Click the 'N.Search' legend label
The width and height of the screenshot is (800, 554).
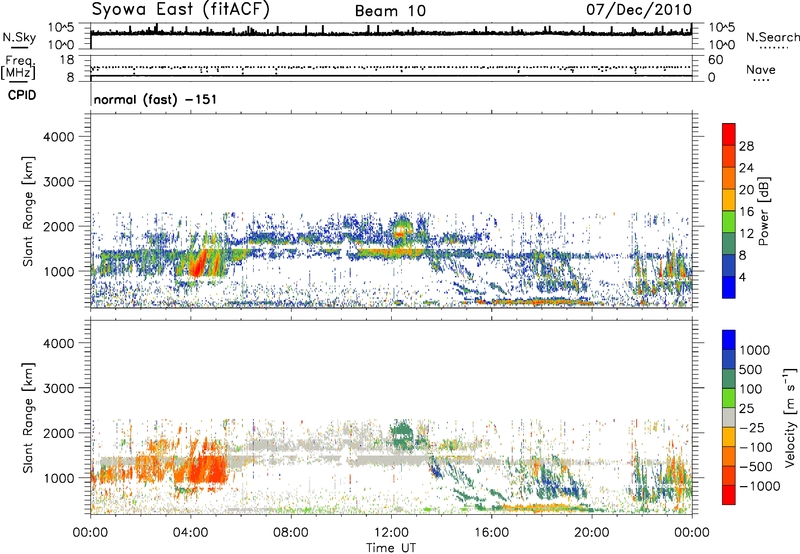click(772, 37)
